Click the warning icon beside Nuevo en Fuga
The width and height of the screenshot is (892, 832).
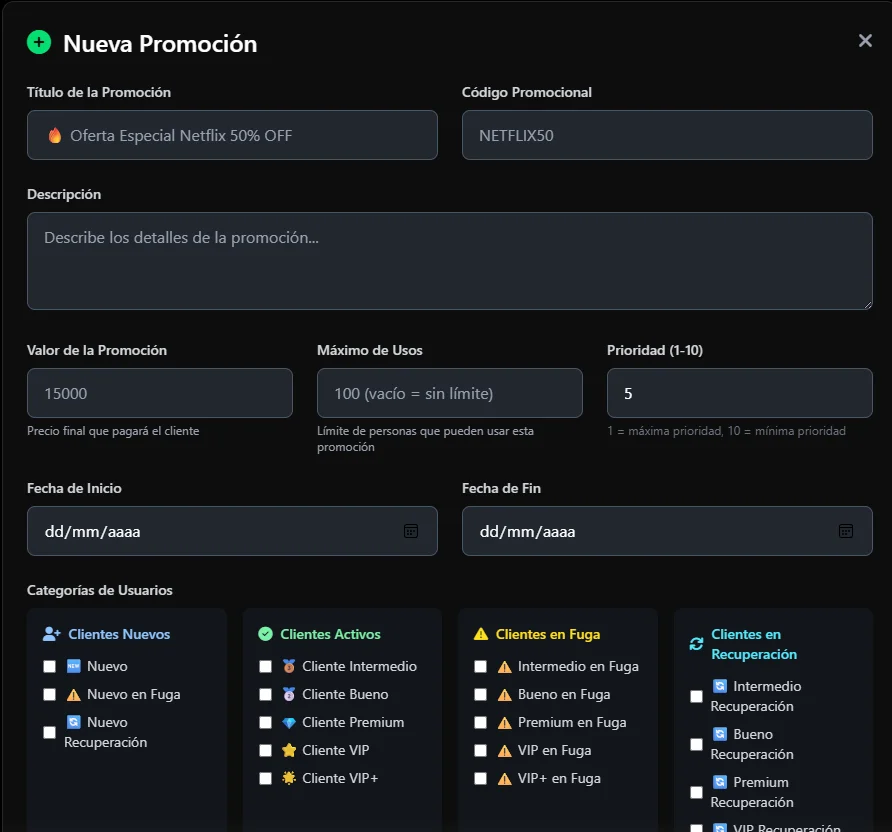point(73,694)
